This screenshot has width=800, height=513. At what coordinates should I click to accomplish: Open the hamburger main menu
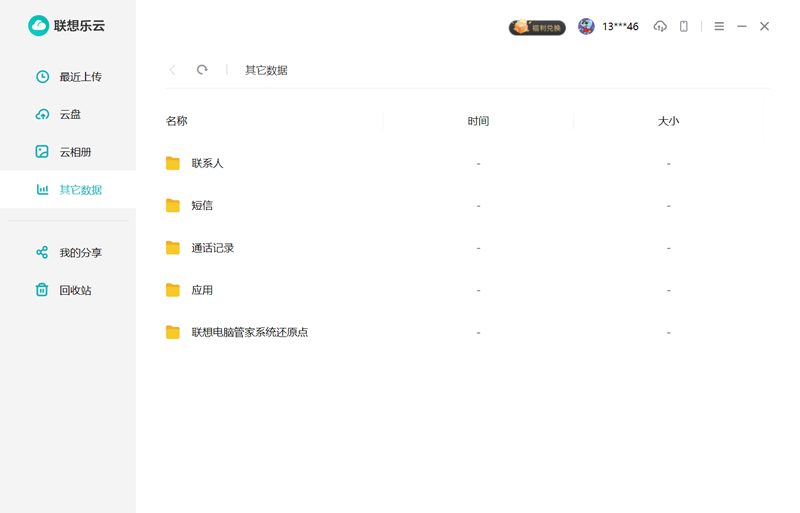719,27
